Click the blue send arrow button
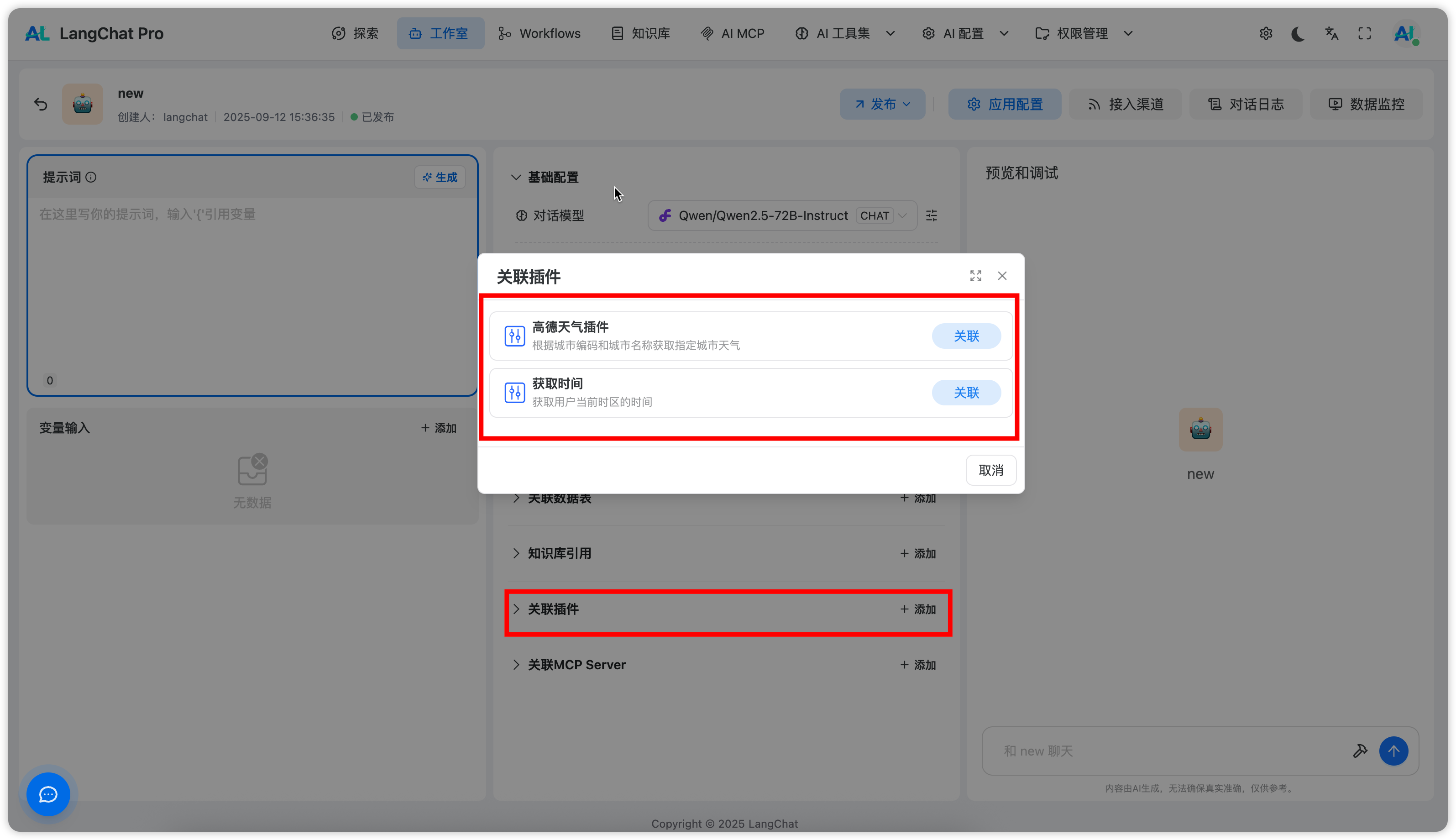The image size is (1456, 840). [x=1393, y=751]
